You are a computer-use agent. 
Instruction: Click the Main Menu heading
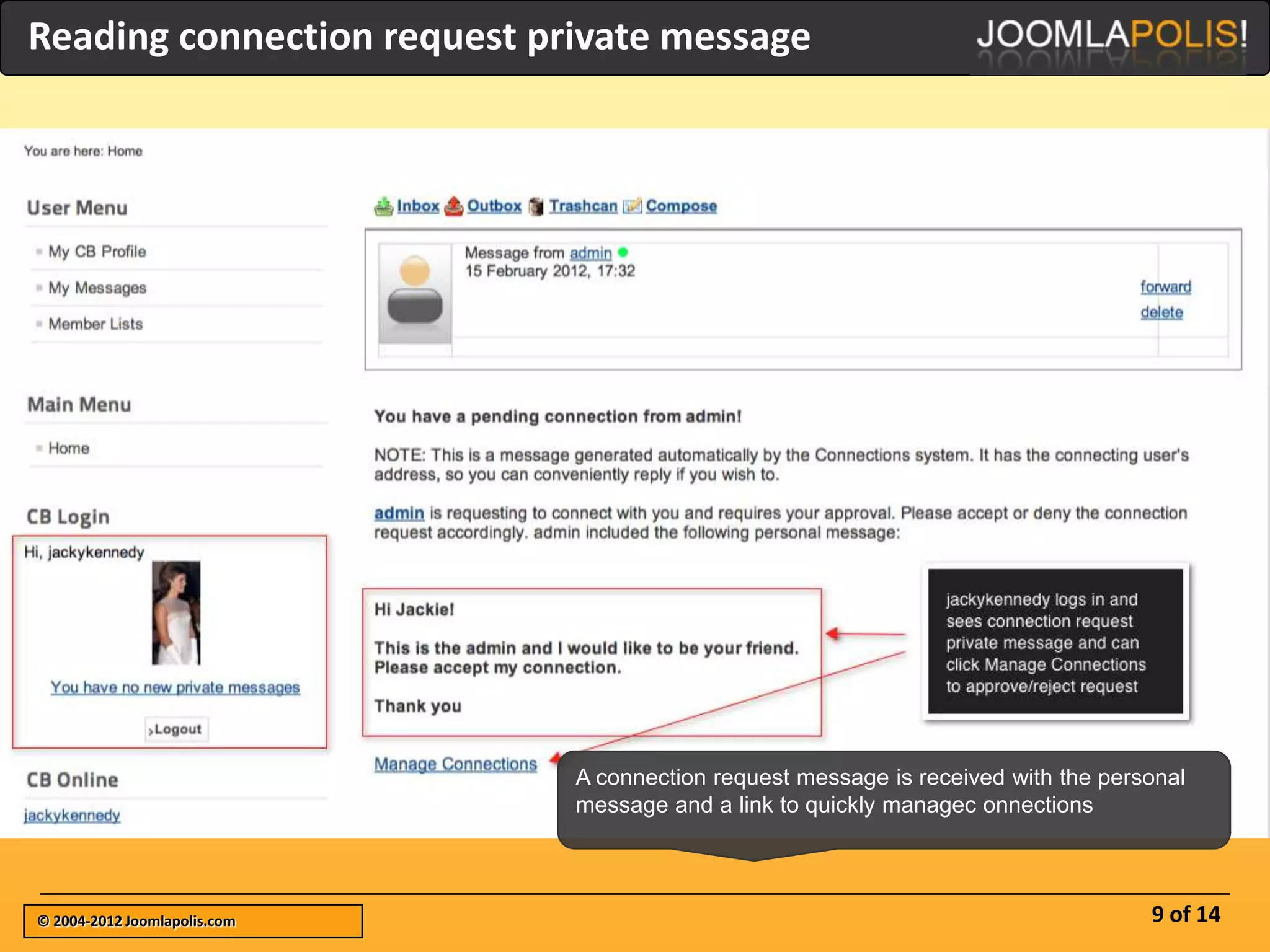[x=79, y=405]
